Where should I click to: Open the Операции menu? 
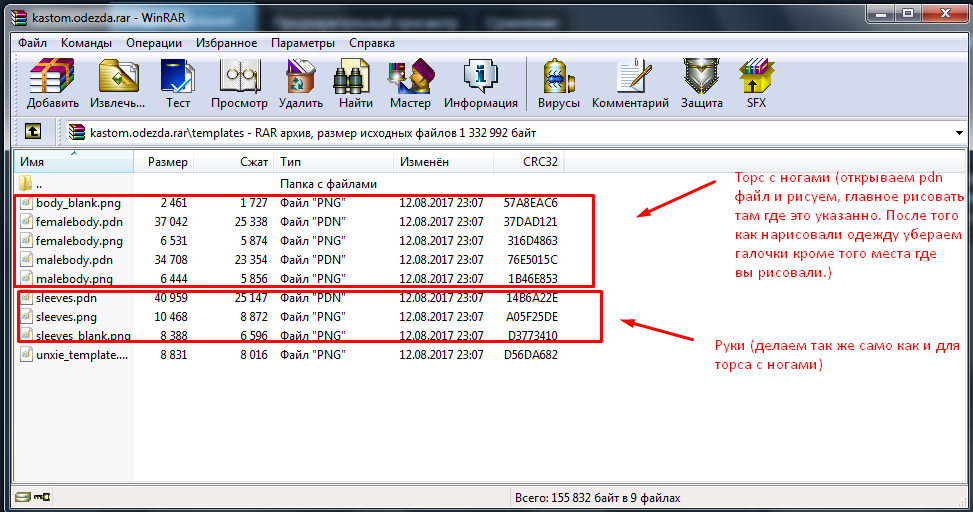coord(154,43)
